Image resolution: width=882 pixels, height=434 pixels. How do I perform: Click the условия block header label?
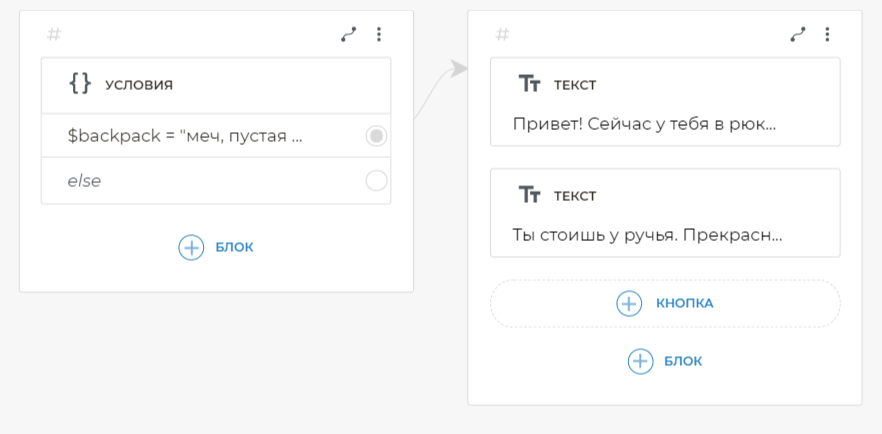[x=139, y=85]
